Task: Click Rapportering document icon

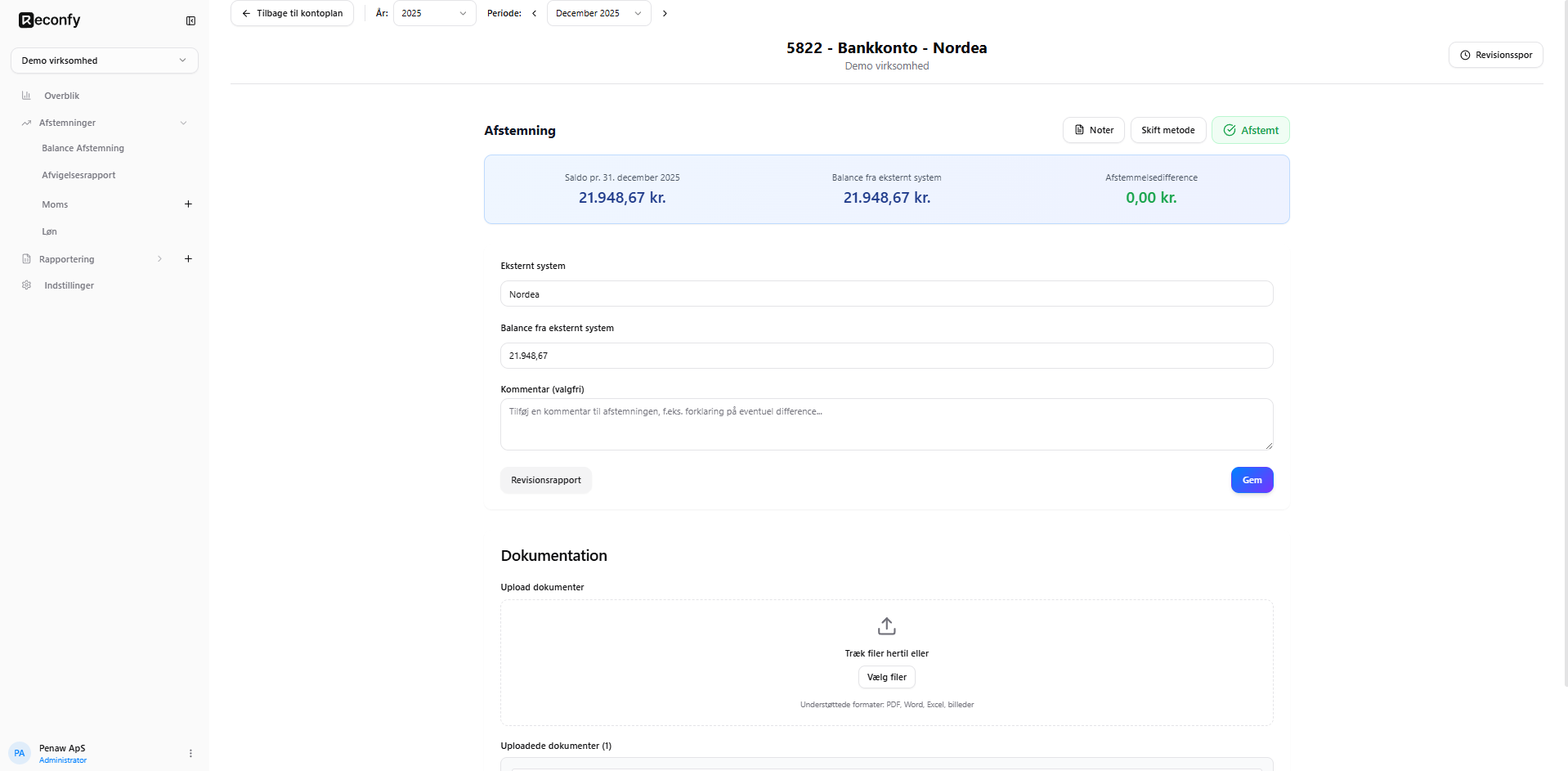Action: coord(26,259)
